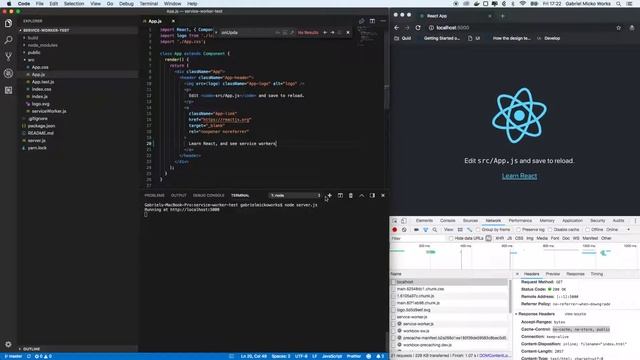Open the Online throttling dropdown in DevTools
640x360 pixels.
618,230
